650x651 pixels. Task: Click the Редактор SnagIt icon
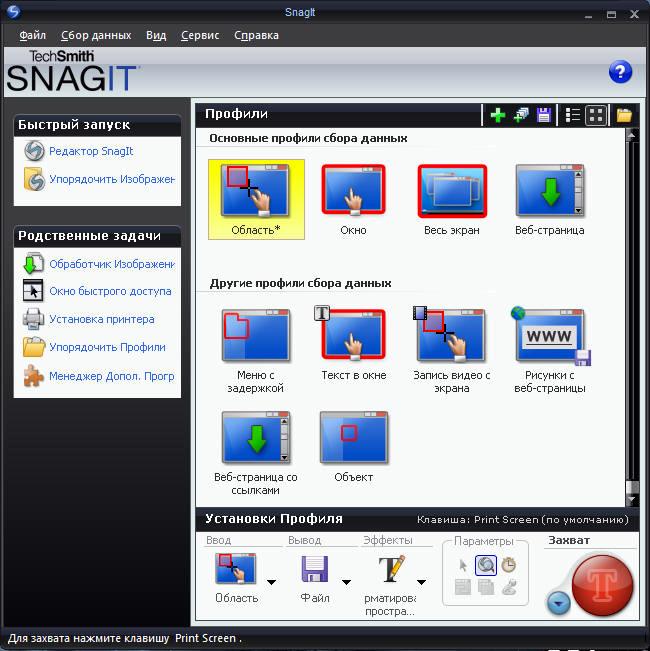(34, 151)
